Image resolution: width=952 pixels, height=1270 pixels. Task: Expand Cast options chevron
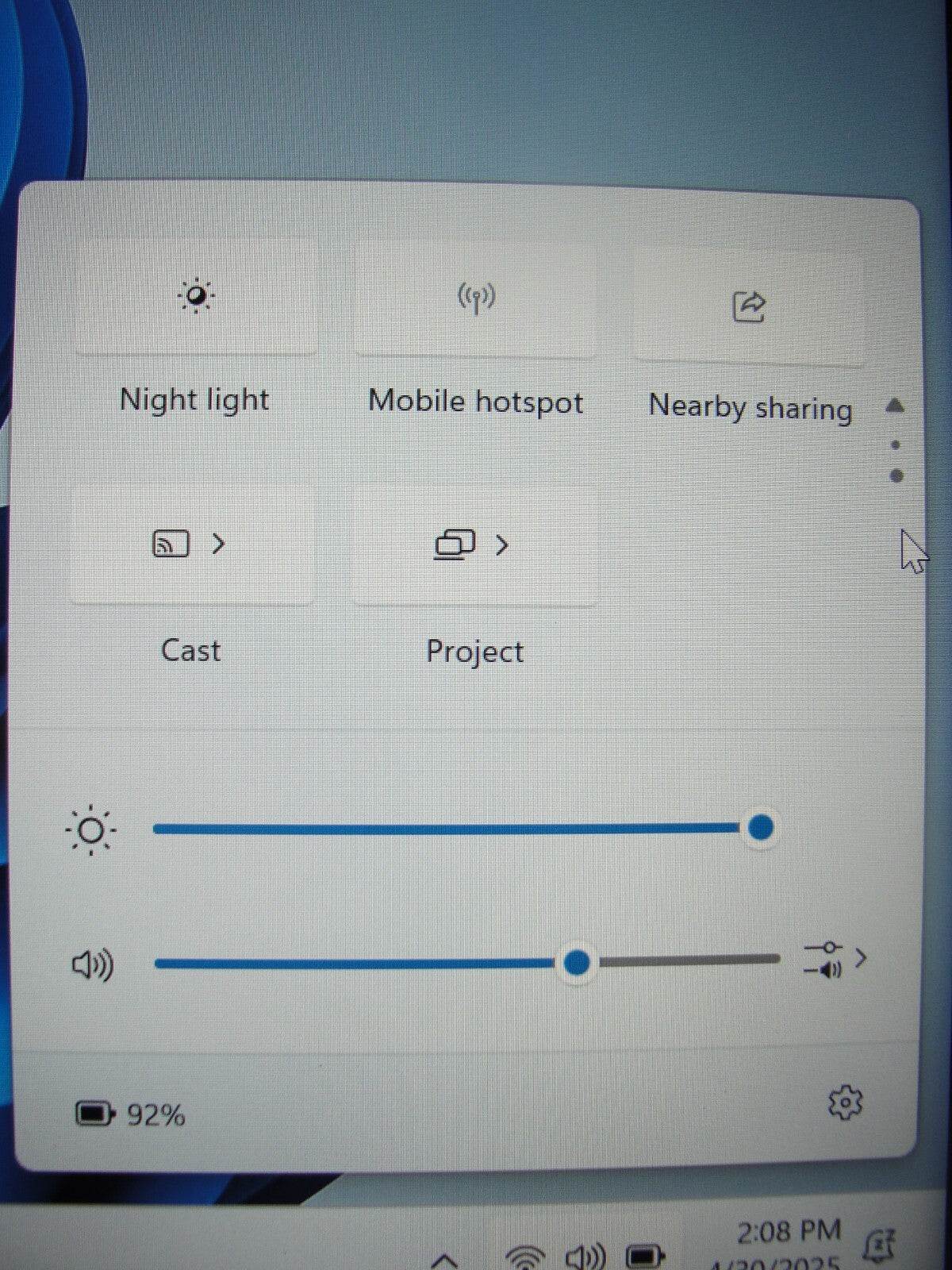tap(219, 544)
